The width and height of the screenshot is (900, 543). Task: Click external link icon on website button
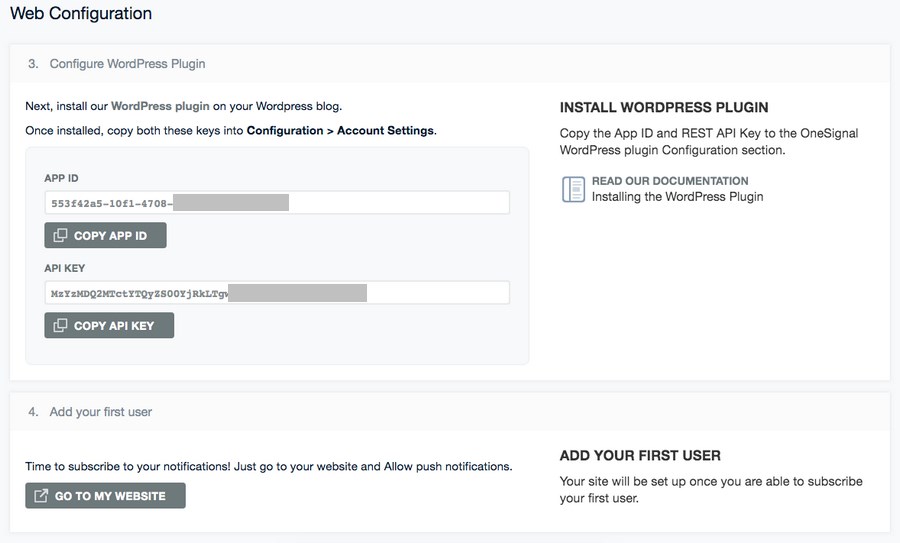[x=41, y=495]
